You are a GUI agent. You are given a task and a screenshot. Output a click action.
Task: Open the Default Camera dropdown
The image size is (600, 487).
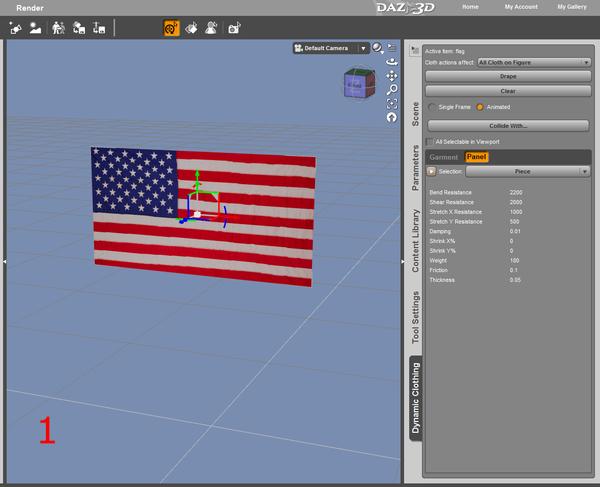(x=331, y=48)
